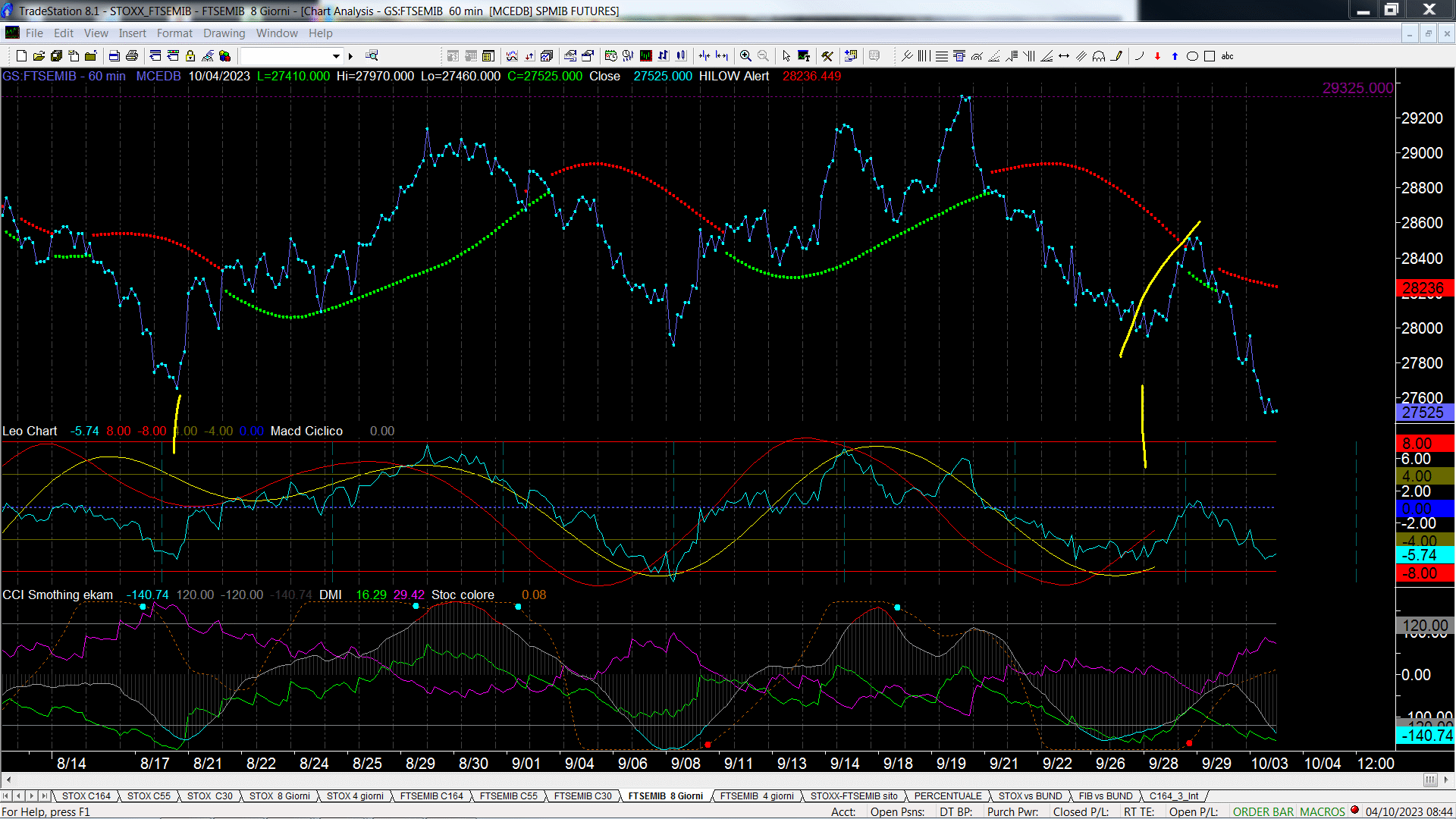Open the Drawing menu

(x=224, y=33)
